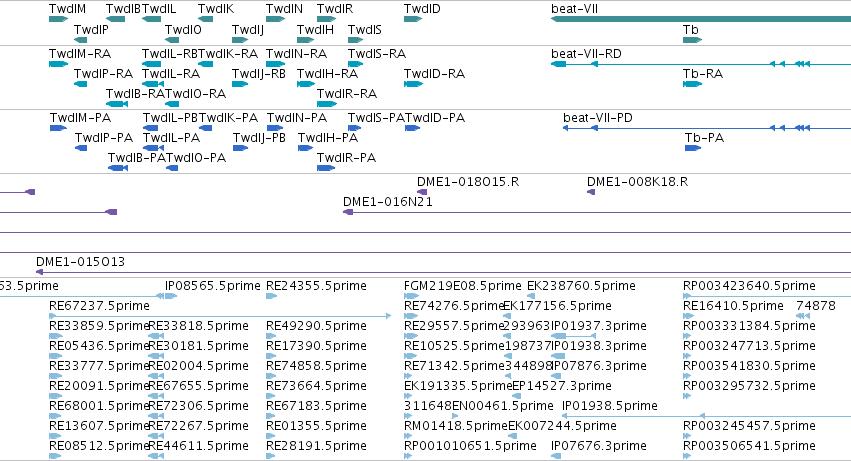
Task: Click the RE74858.5prime EST
Action: (x=271, y=376)
